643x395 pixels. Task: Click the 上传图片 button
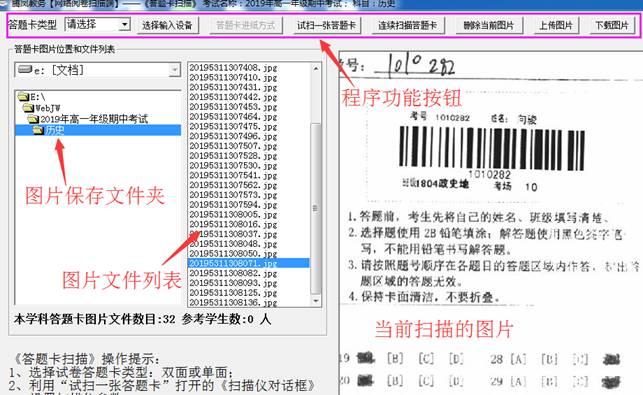pyautogui.click(x=556, y=25)
